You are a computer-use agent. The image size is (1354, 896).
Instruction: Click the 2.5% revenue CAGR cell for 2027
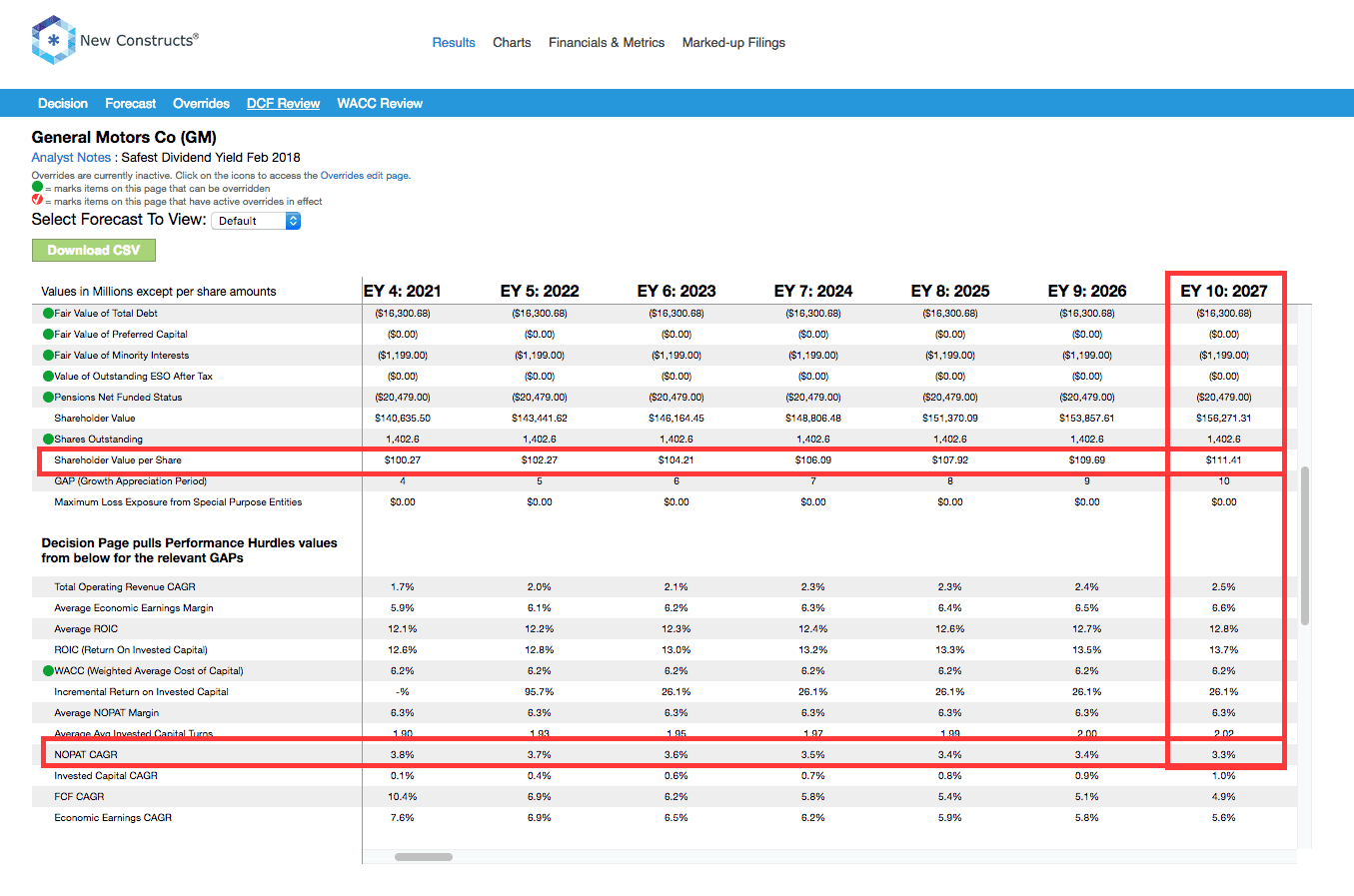click(x=1224, y=587)
